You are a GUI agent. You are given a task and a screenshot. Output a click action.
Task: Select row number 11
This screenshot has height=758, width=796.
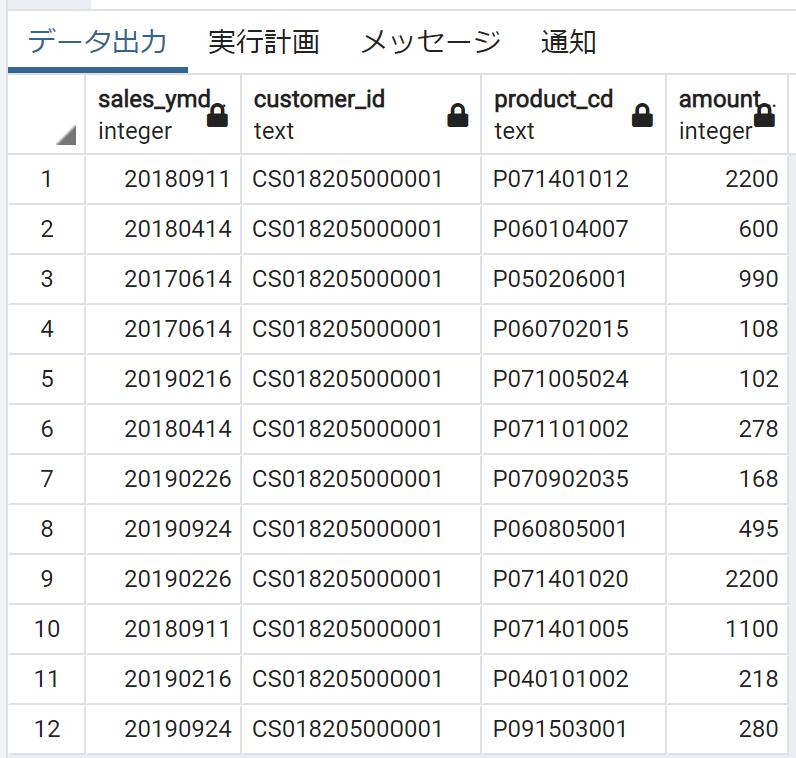[46, 679]
